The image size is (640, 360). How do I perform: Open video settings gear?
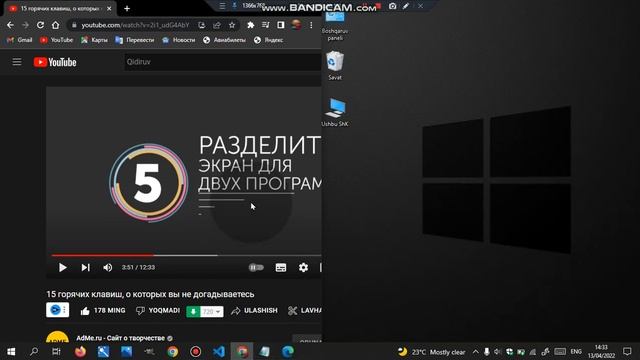303,267
